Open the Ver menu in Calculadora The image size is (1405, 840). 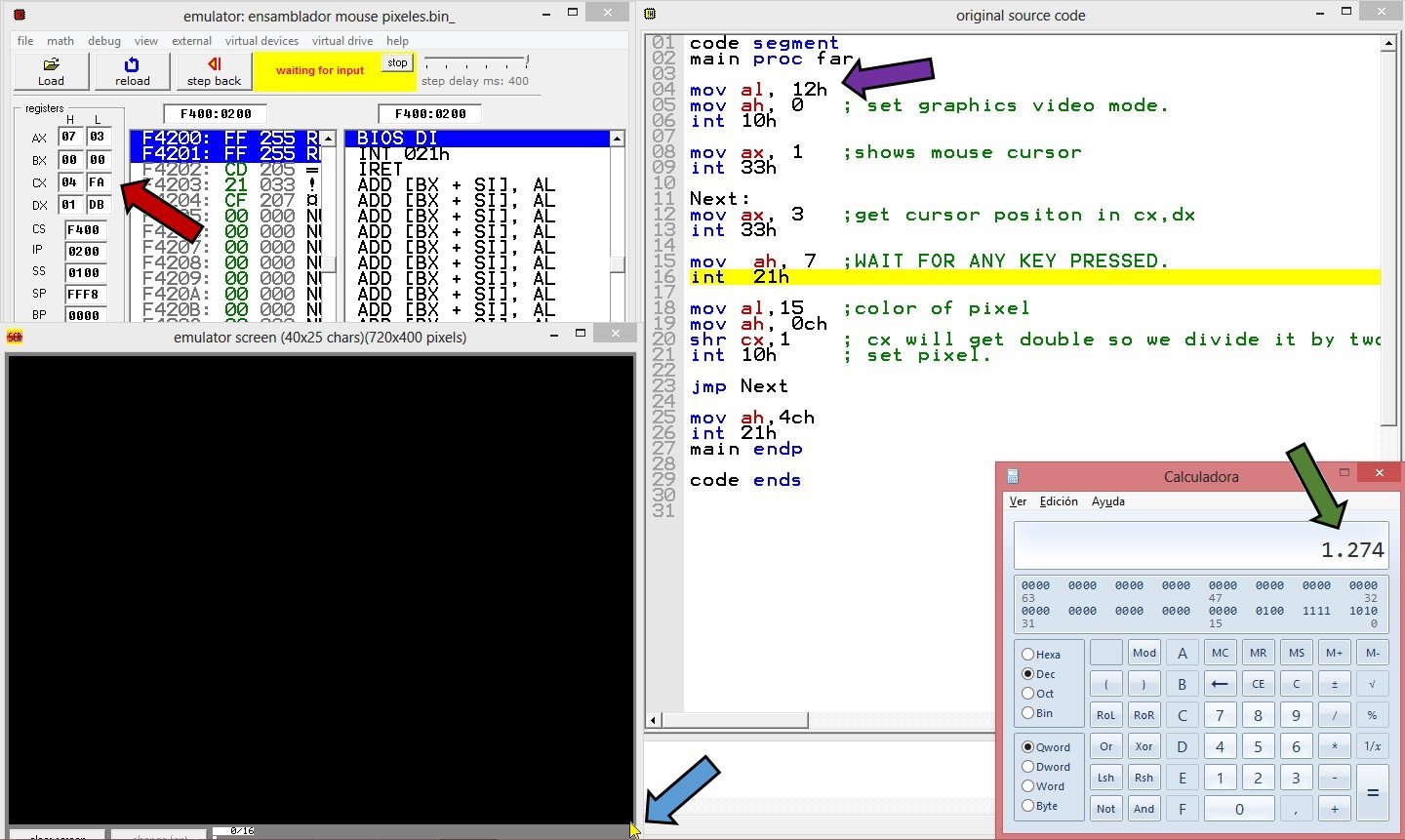(1018, 501)
